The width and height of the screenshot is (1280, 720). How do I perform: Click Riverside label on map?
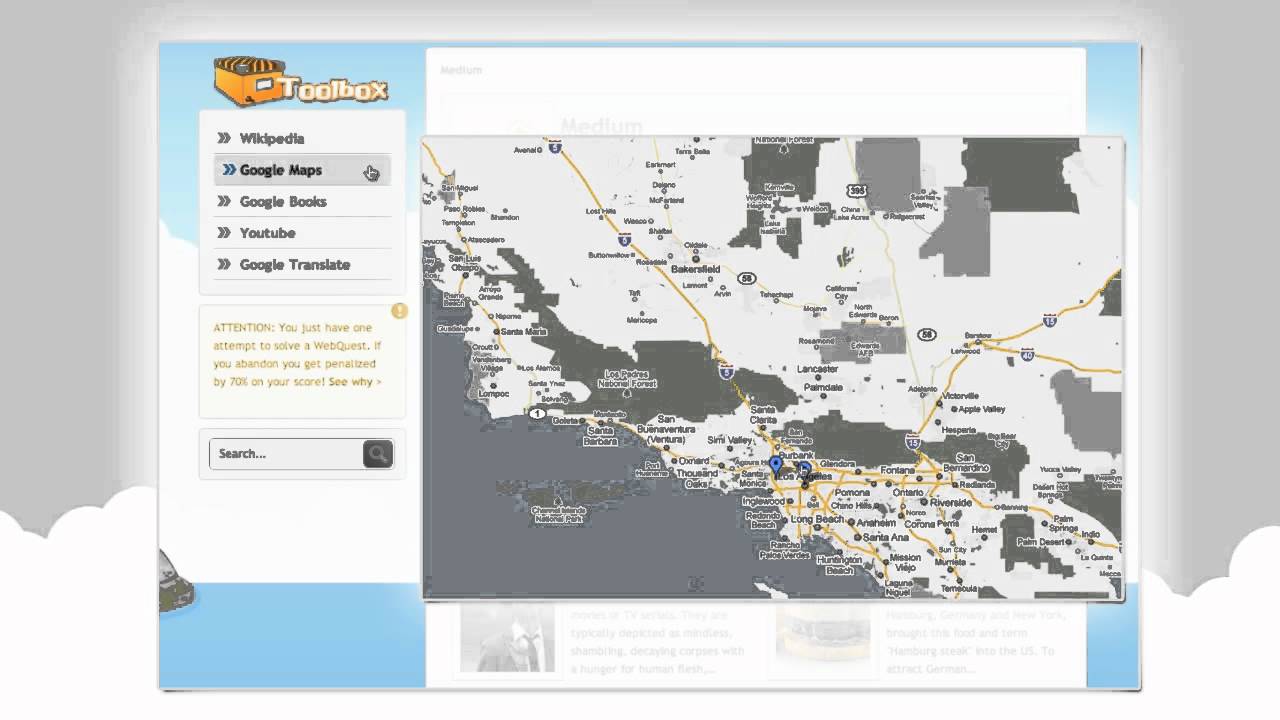pos(950,503)
